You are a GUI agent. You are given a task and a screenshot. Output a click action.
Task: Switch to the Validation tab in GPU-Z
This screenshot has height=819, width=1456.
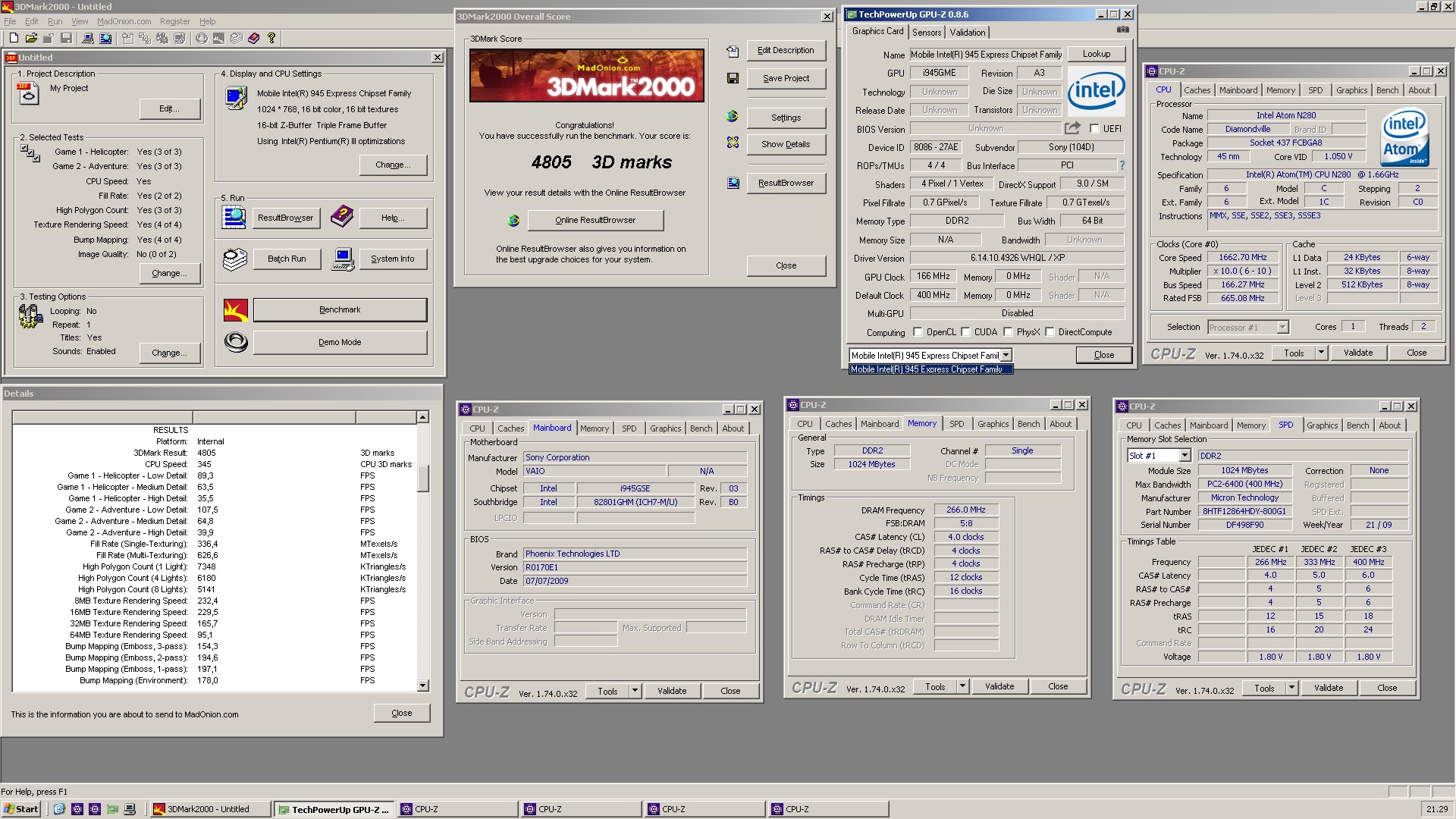pyautogui.click(x=968, y=32)
